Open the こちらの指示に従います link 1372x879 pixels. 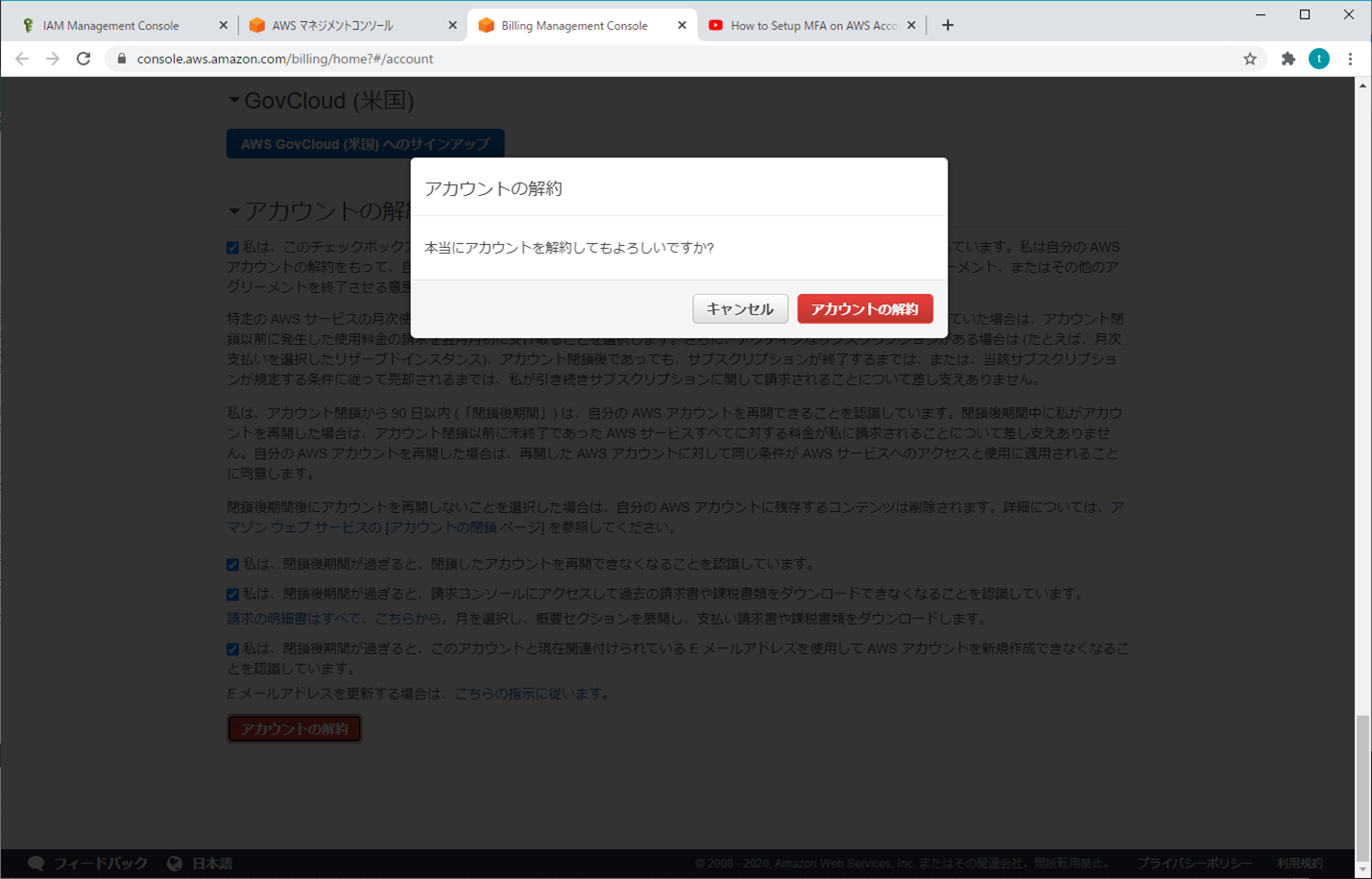click(x=528, y=693)
